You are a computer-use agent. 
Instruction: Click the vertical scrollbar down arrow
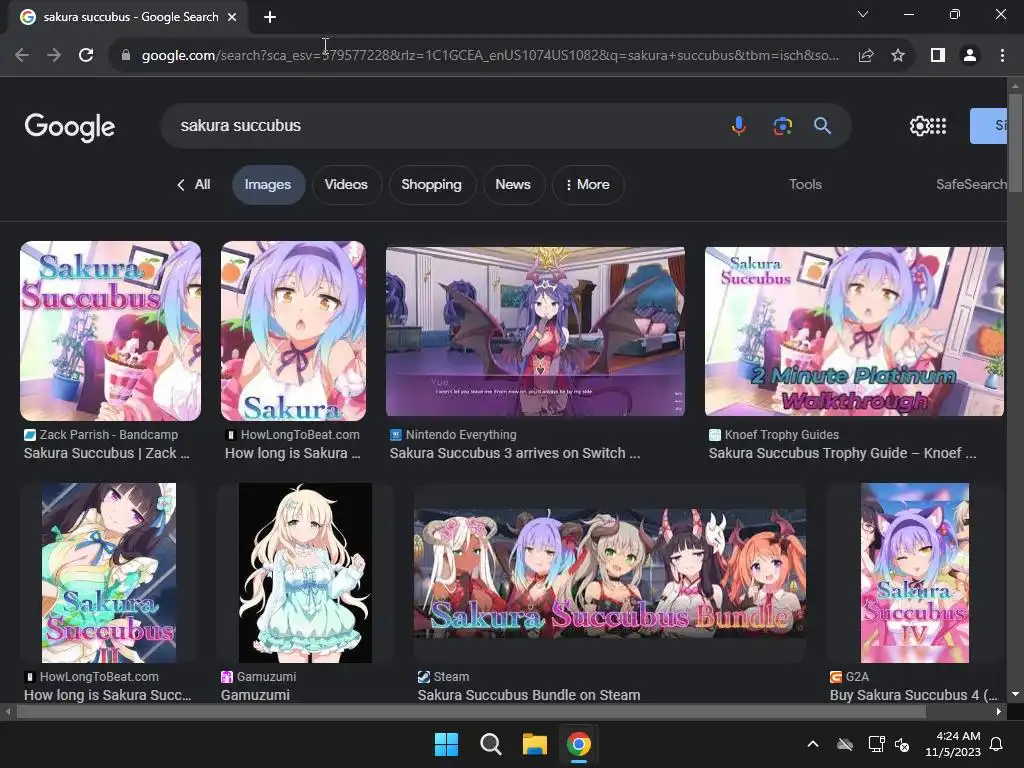pyautogui.click(x=1015, y=694)
